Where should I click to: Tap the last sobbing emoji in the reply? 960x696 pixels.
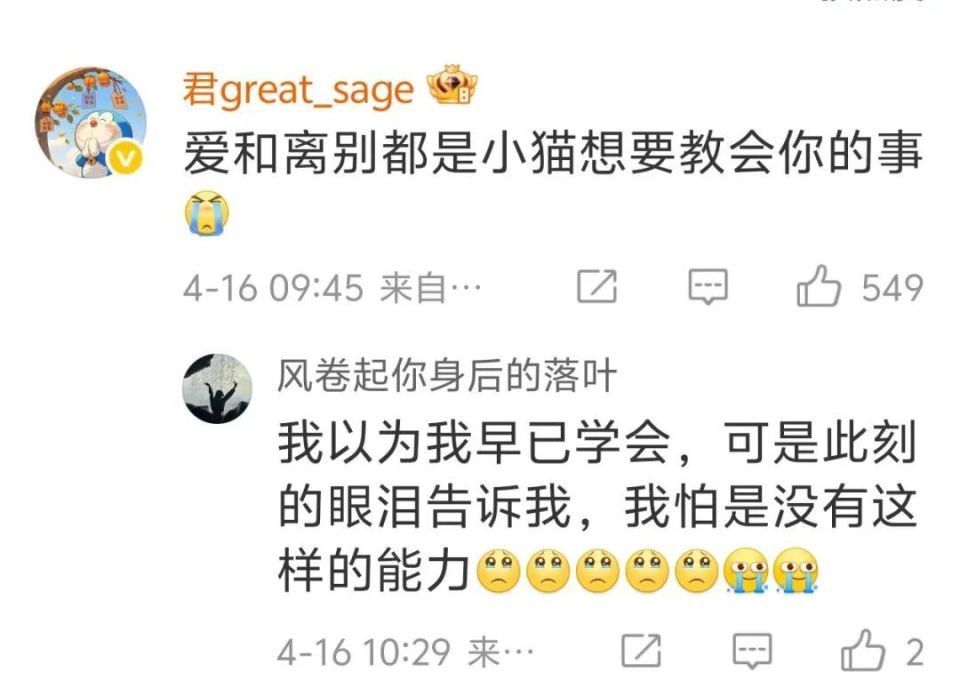[795, 571]
